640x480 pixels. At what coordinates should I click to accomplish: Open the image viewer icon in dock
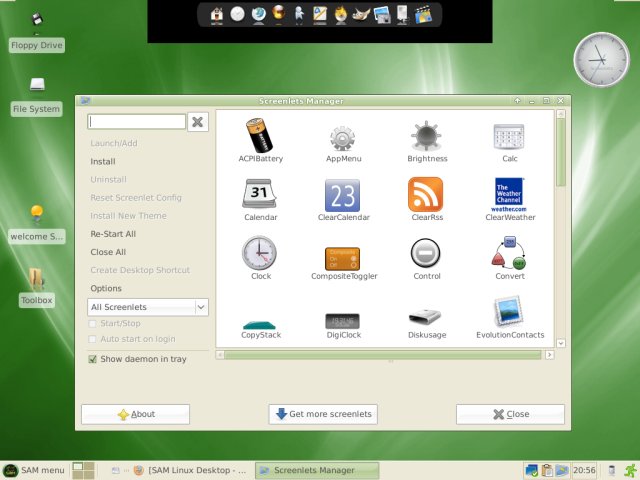point(382,16)
